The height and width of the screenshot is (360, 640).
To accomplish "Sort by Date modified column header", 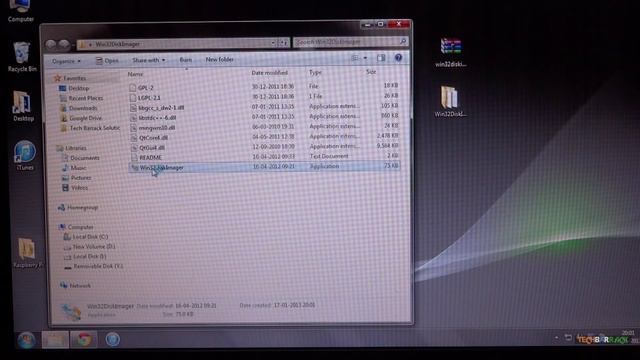I will [269, 73].
